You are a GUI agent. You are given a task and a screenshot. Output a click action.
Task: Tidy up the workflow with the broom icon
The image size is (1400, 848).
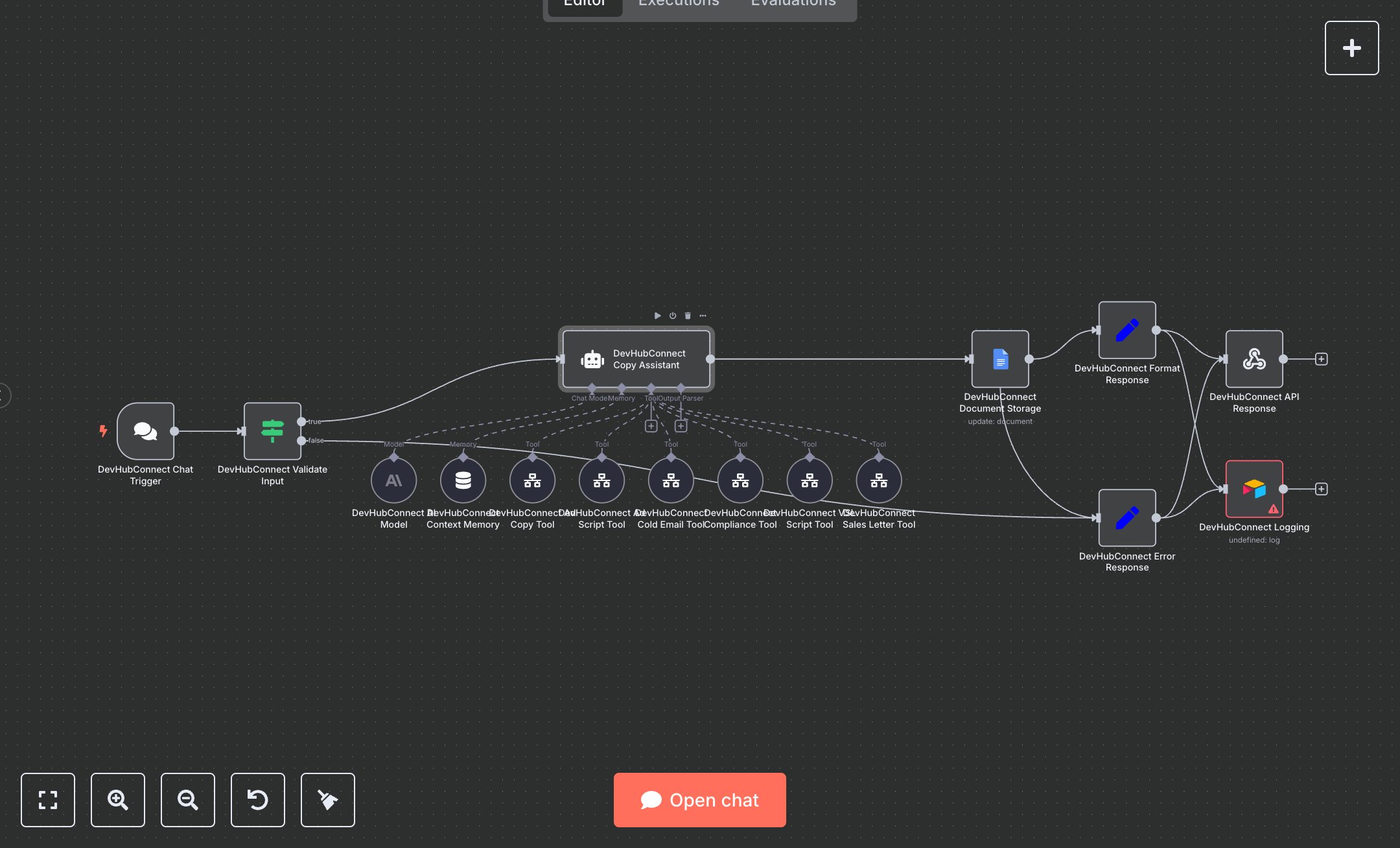tap(327, 800)
